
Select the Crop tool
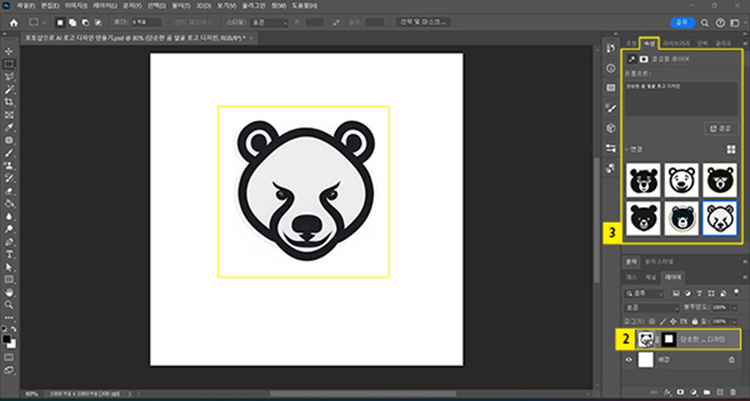tap(9, 102)
